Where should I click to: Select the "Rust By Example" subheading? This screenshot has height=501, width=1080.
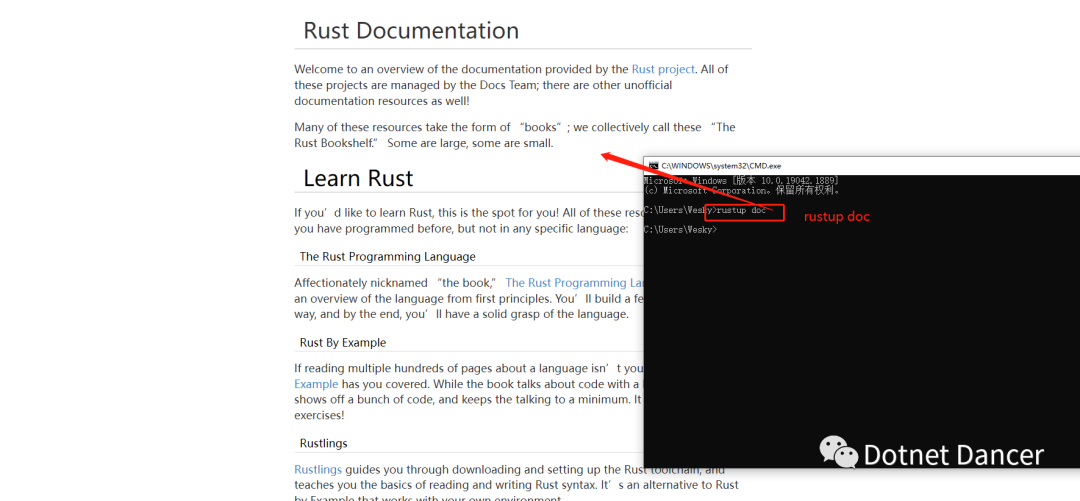coord(343,342)
